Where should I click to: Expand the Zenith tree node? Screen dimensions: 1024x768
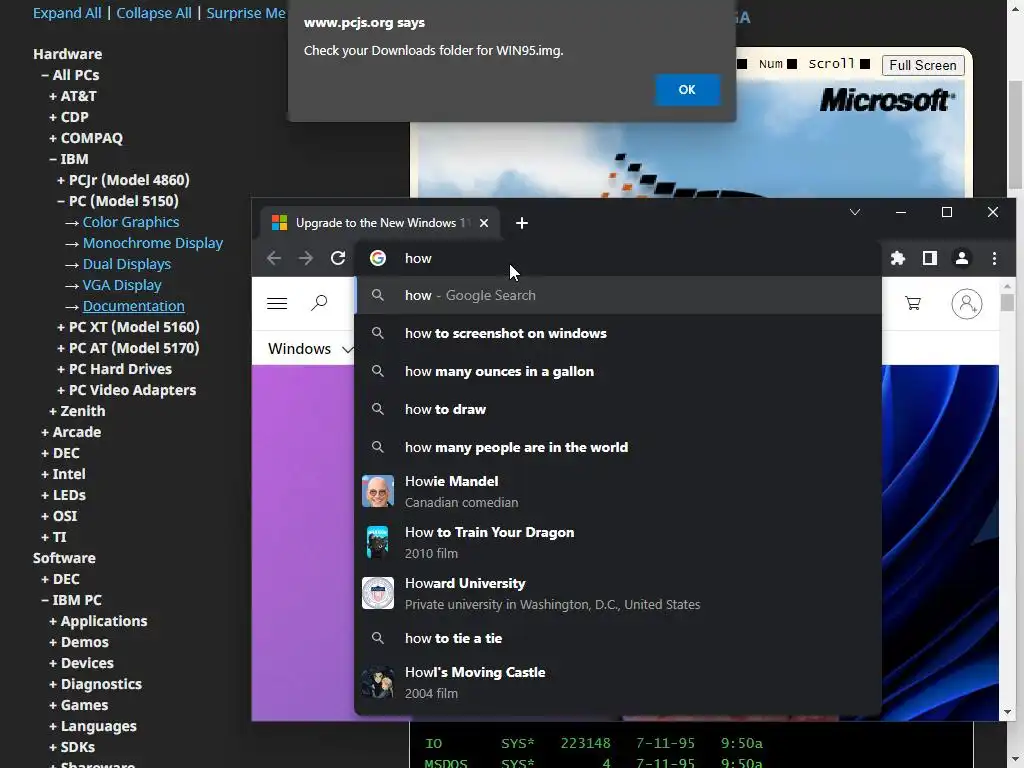(77, 411)
